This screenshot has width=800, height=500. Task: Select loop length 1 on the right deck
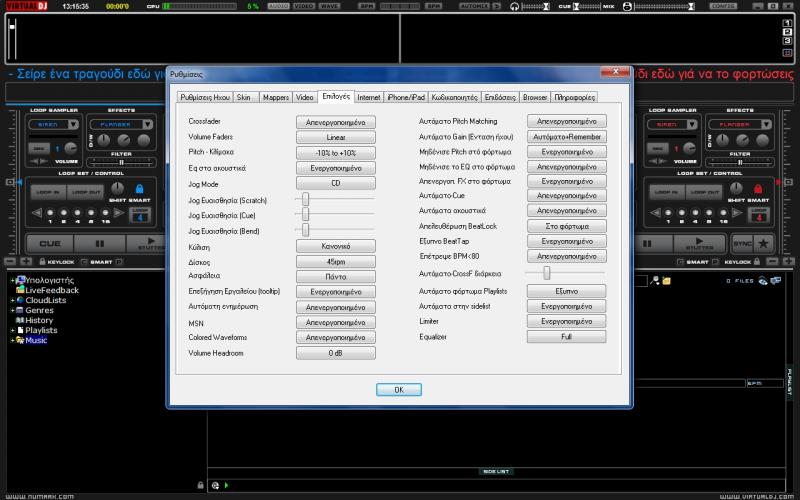[668, 213]
